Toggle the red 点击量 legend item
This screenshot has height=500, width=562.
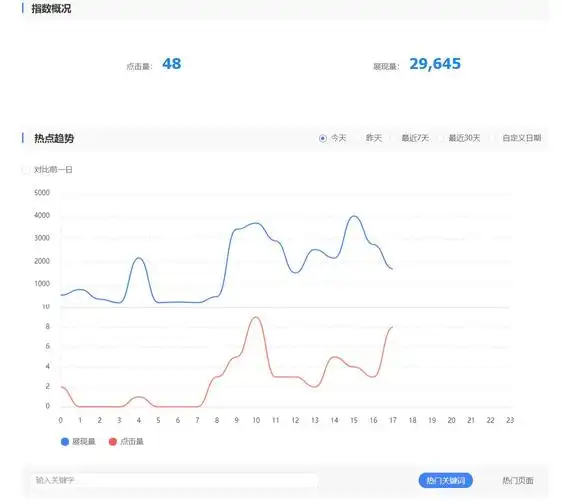[126, 442]
